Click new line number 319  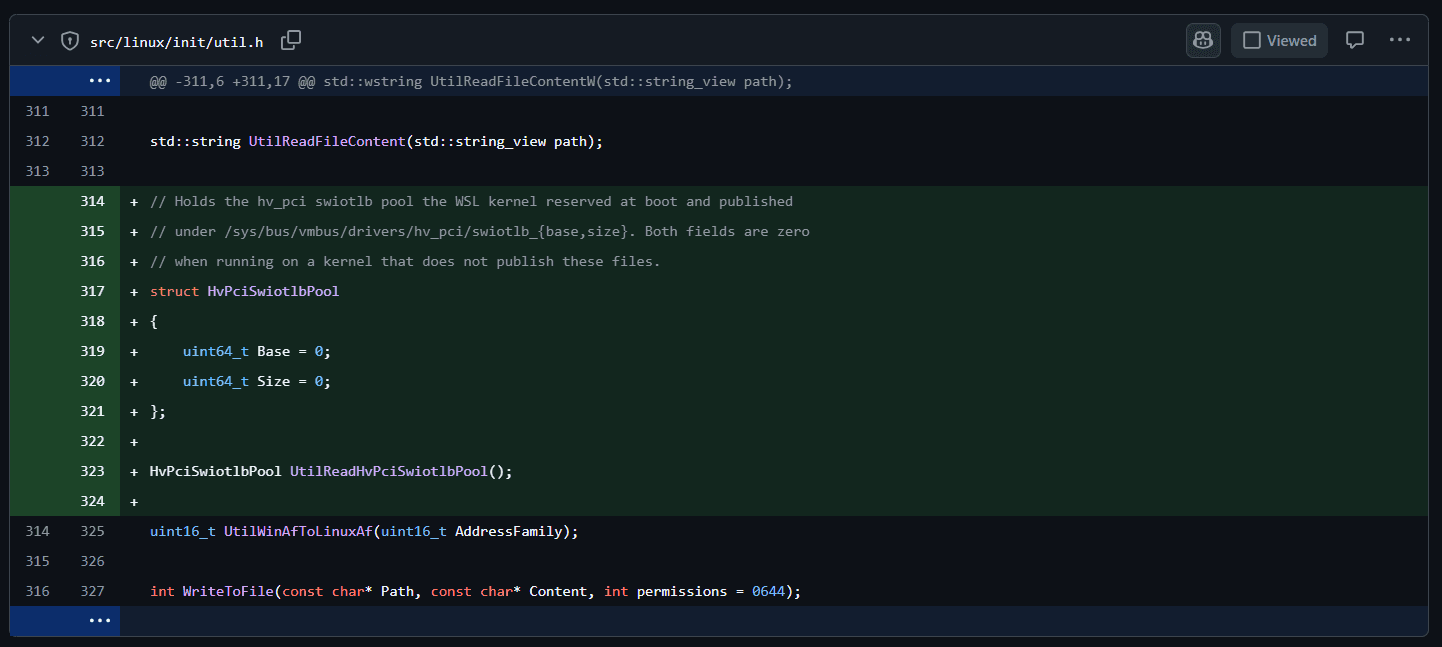click(93, 351)
